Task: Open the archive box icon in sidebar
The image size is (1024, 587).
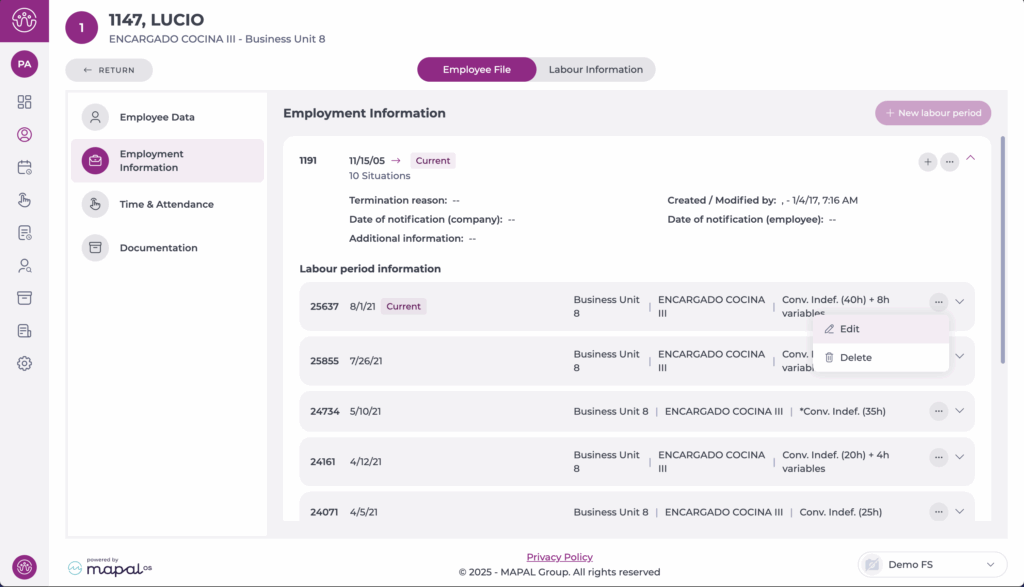Action: (24, 298)
